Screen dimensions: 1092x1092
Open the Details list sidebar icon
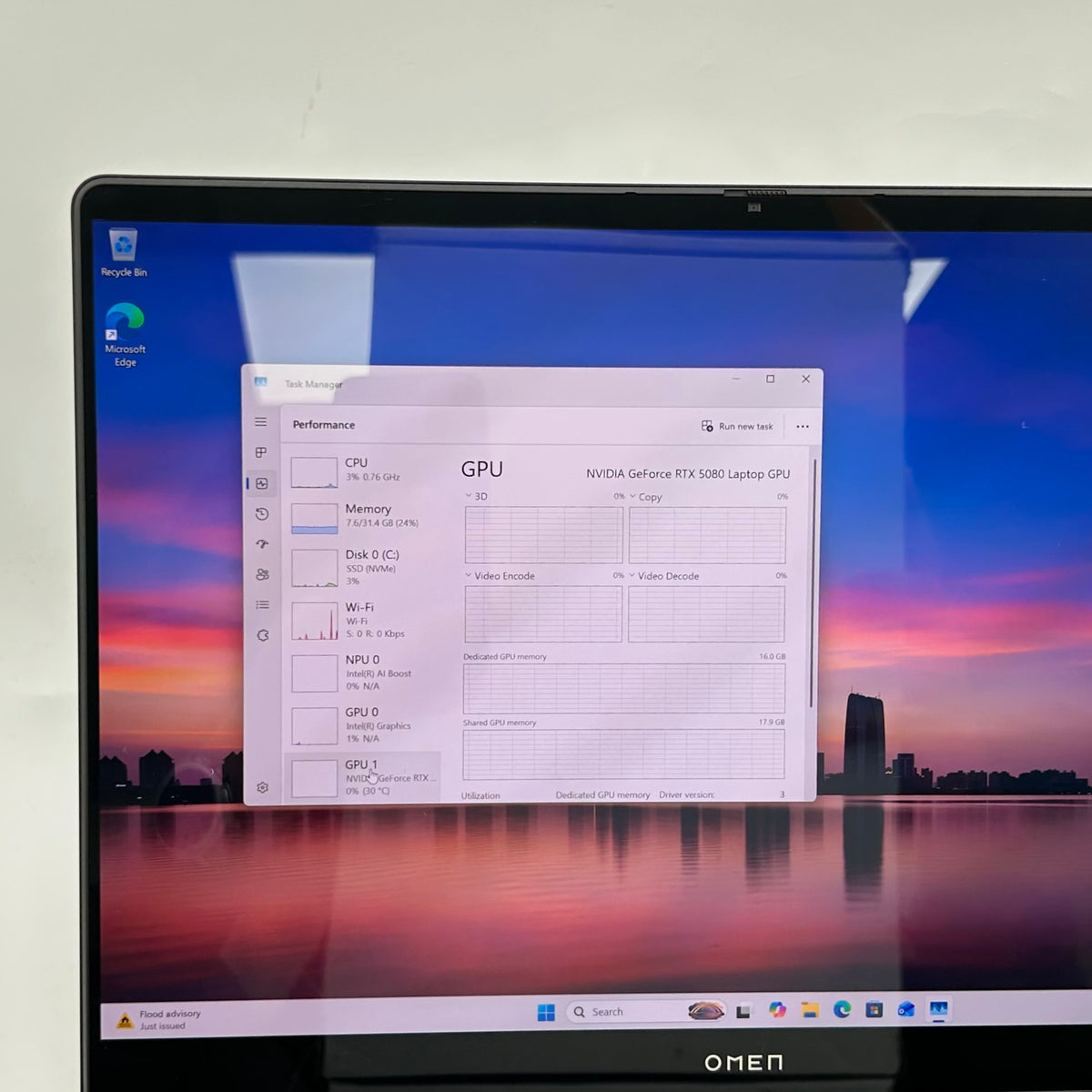pyautogui.click(x=262, y=604)
